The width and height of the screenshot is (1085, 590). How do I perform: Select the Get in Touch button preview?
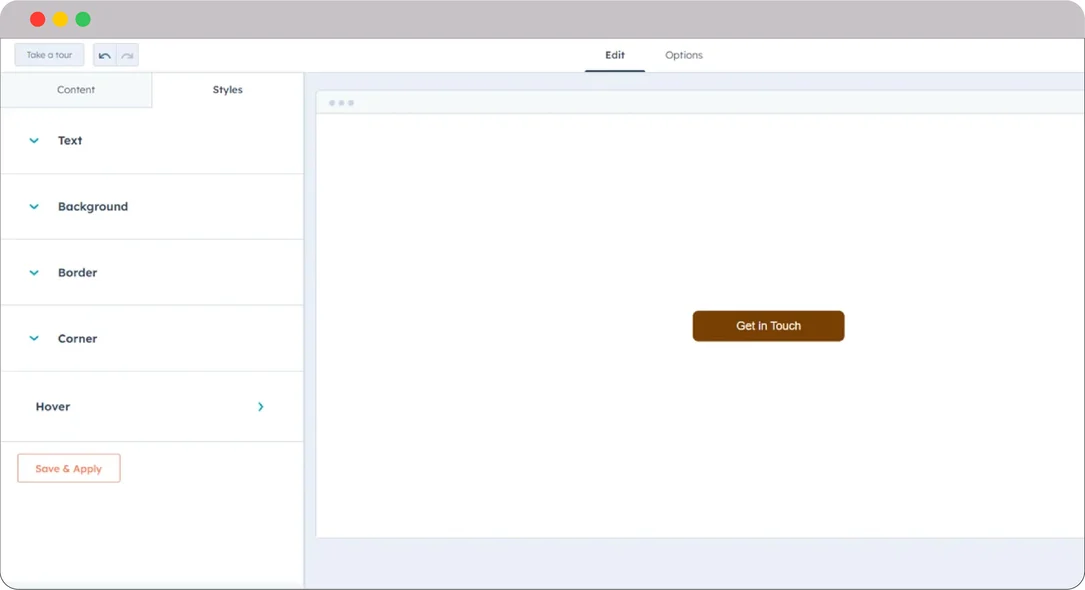point(768,325)
